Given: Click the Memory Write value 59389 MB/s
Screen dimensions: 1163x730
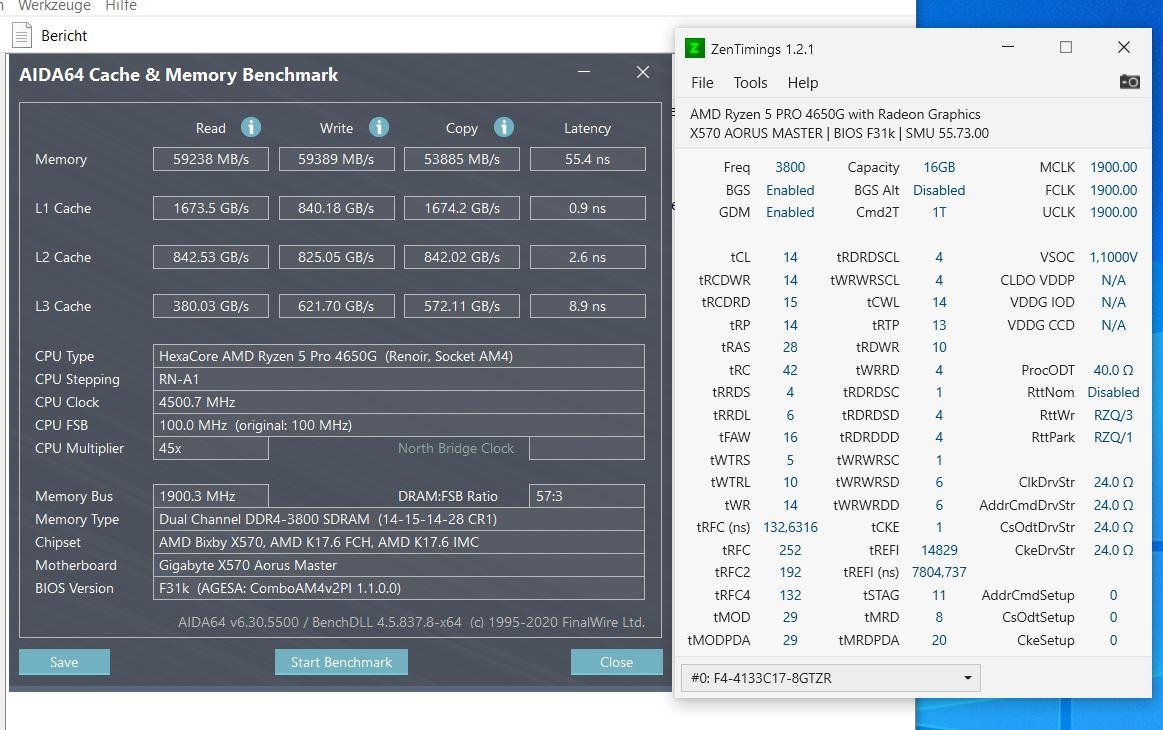Looking at the screenshot, I should pyautogui.click(x=336, y=159).
